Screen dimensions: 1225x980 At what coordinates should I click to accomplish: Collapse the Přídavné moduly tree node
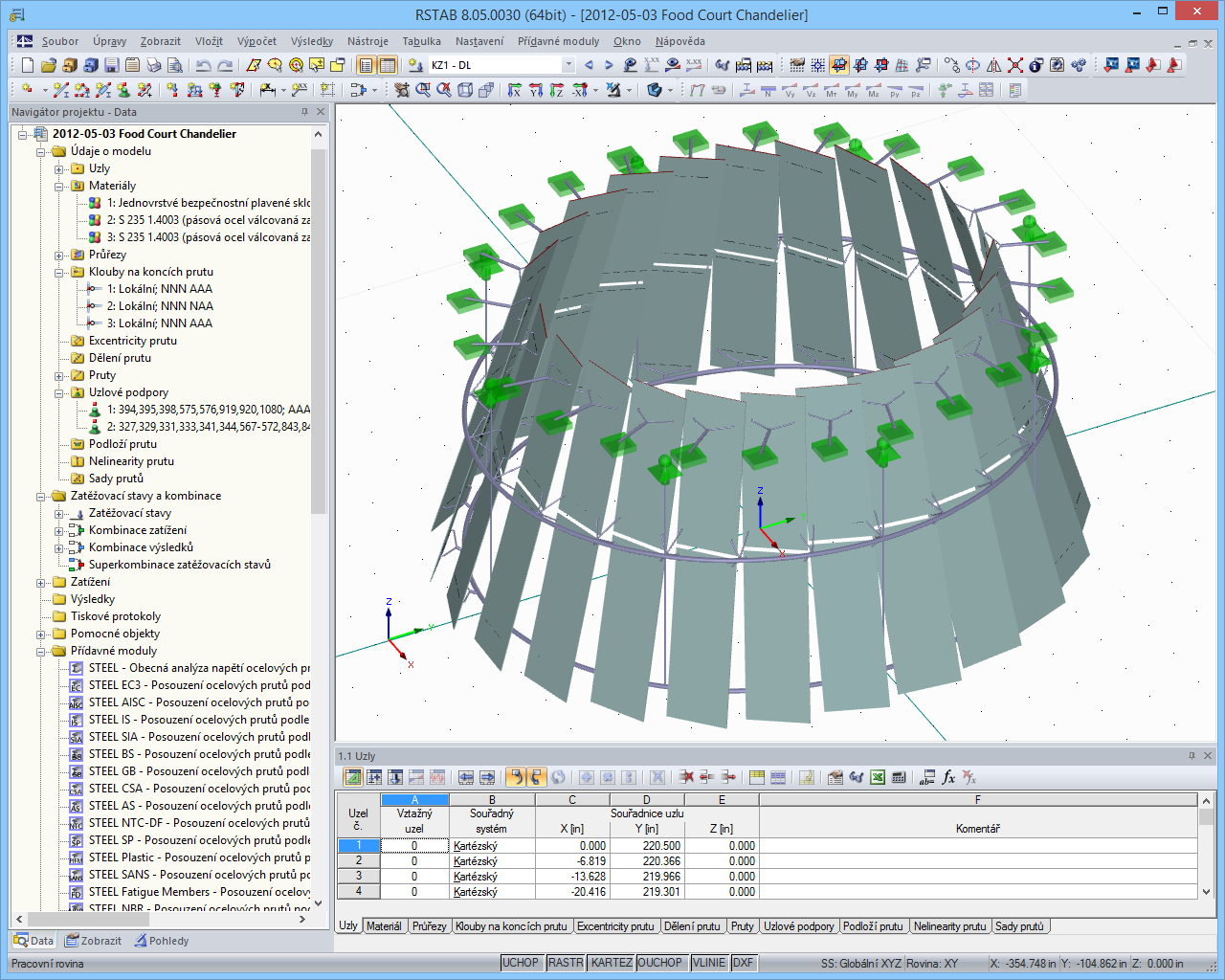41,651
